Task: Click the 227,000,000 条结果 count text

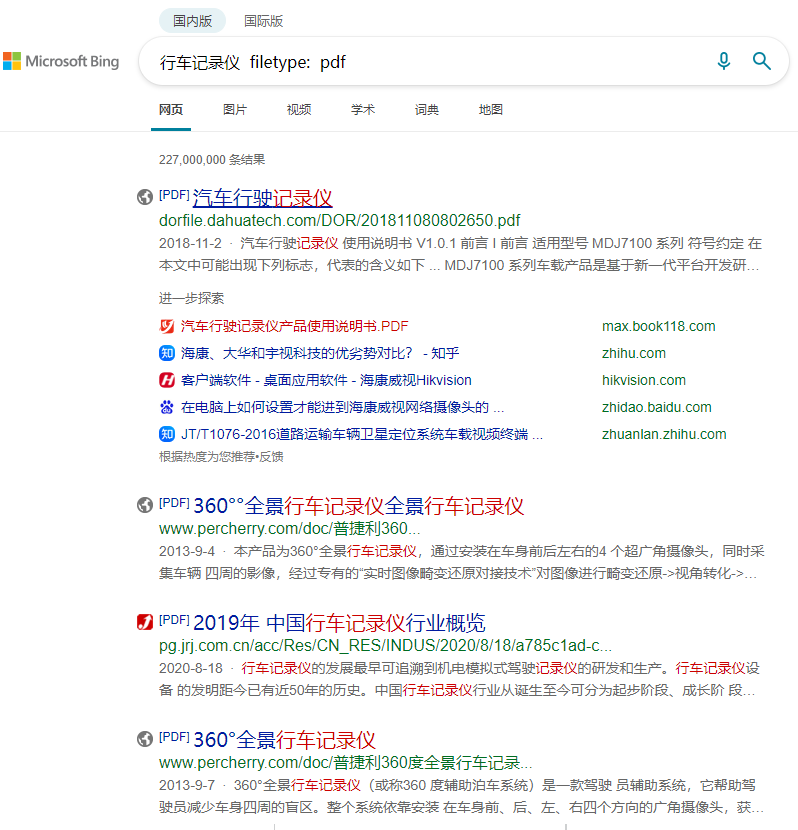Action: (x=212, y=159)
